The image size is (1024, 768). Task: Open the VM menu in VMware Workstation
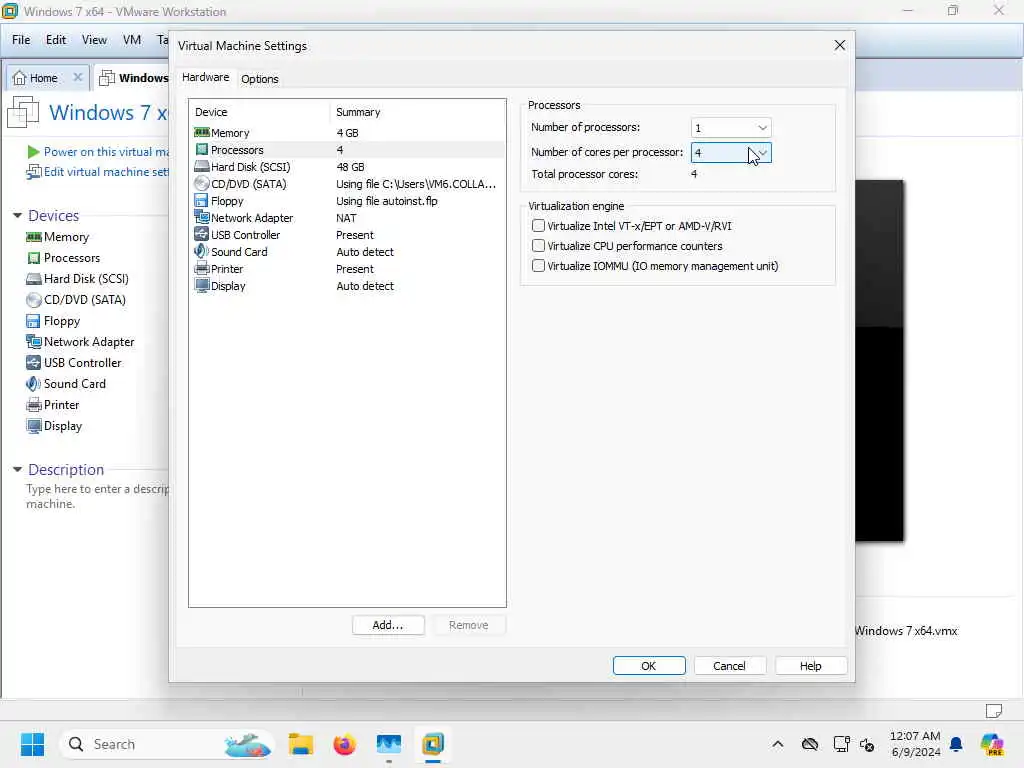pyautogui.click(x=132, y=40)
